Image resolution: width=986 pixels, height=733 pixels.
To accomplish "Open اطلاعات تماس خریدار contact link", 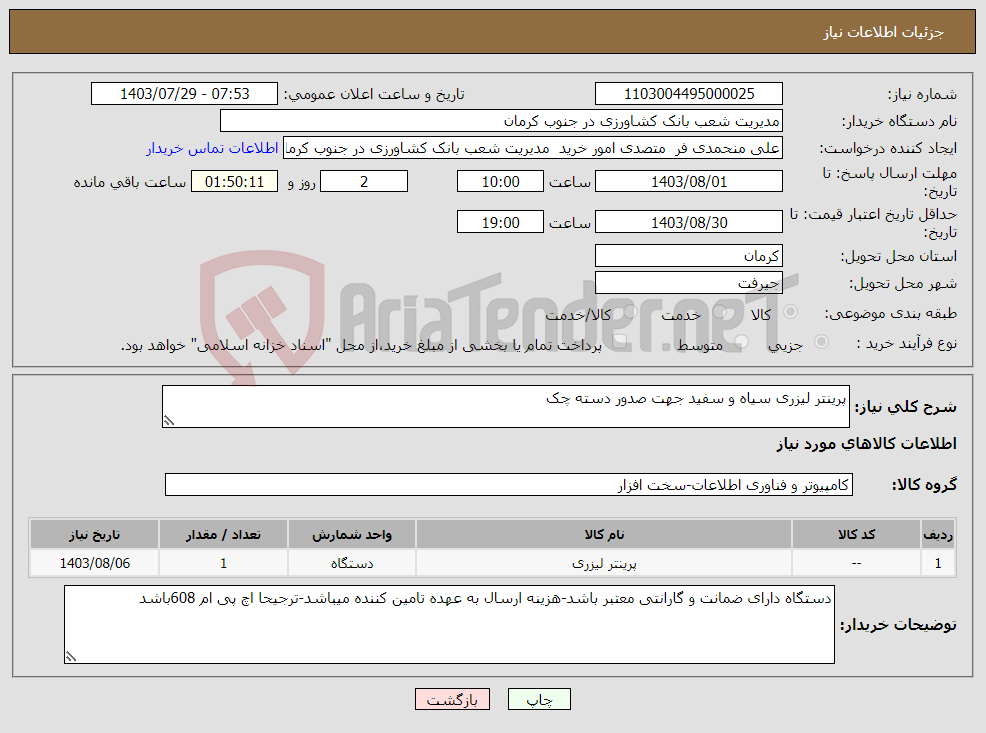I will (212, 148).
